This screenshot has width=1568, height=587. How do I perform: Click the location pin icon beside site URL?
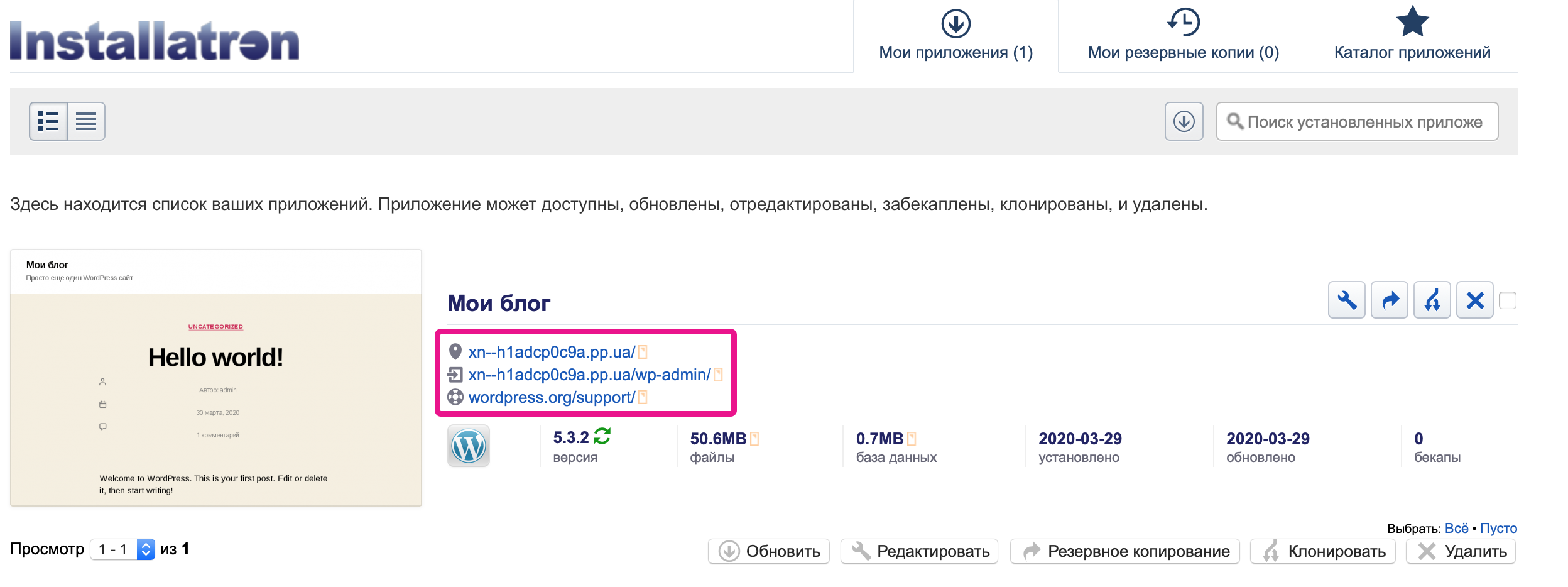point(455,352)
